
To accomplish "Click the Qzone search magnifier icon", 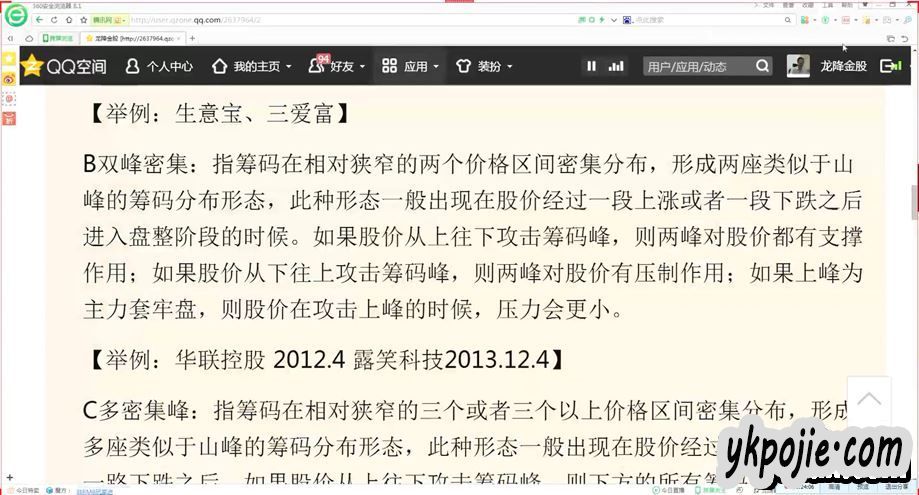I will tap(763, 66).
